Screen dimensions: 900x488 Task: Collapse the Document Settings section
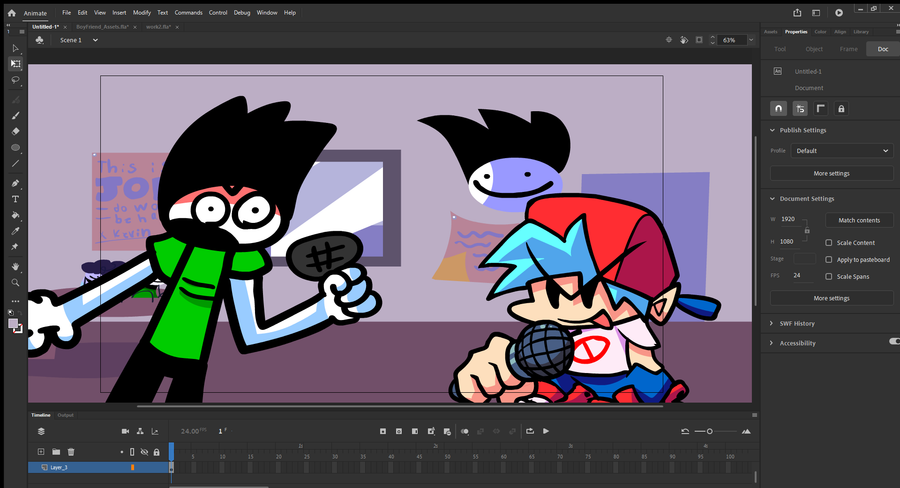pyautogui.click(x=772, y=199)
